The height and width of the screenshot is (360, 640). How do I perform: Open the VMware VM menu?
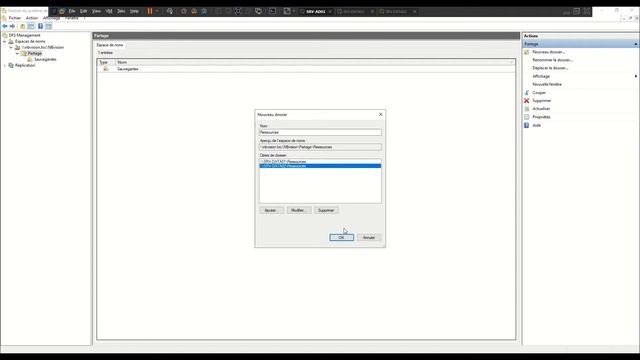109,11
